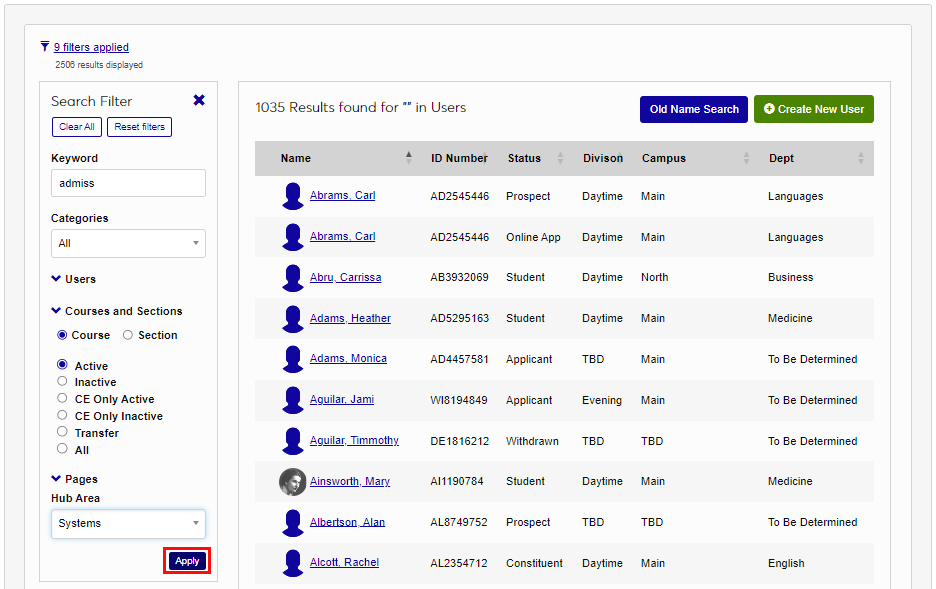Open the Categories dropdown showing All
936x589 pixels.
pyautogui.click(x=128, y=243)
